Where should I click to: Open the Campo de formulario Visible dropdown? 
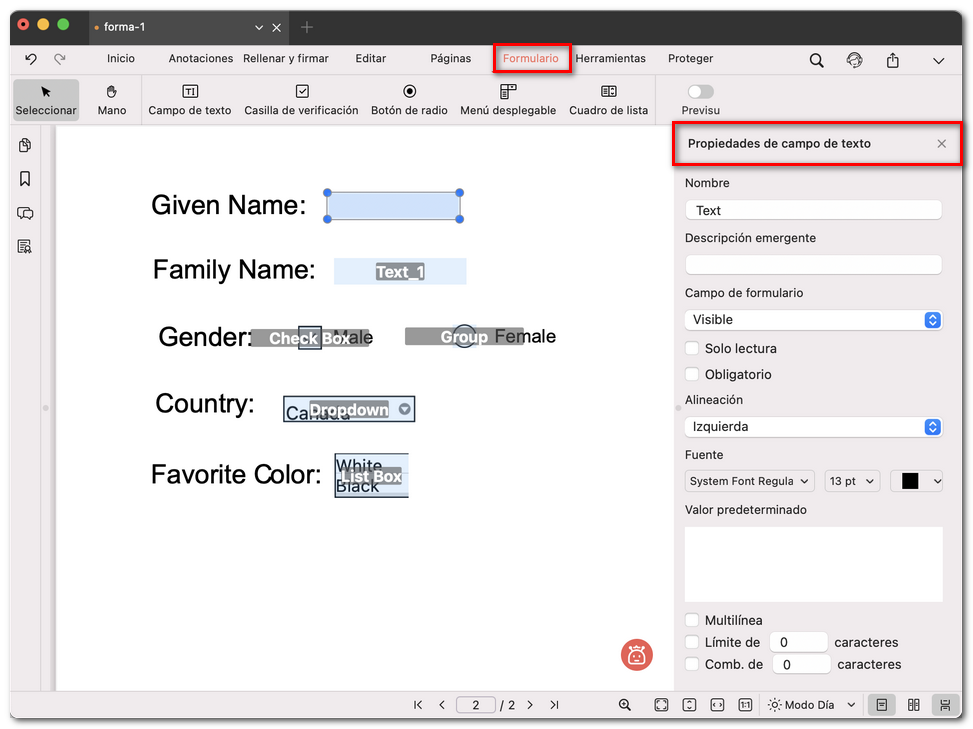(x=813, y=320)
